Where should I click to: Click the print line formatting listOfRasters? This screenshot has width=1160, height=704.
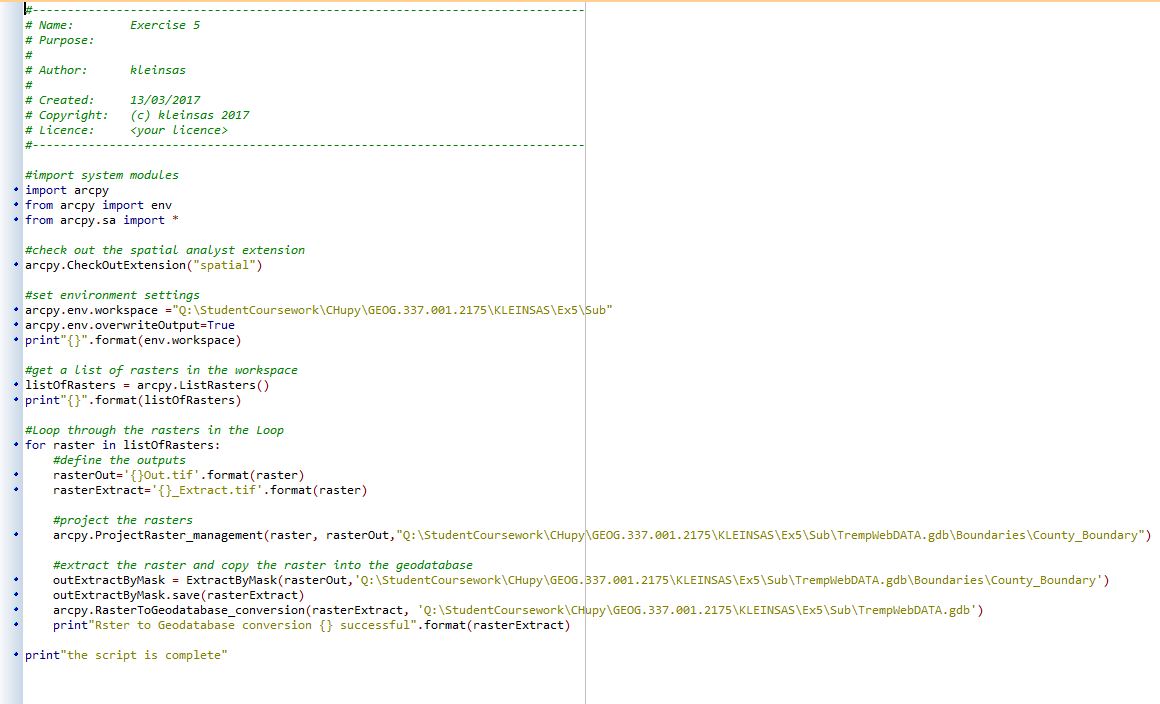tap(133, 400)
